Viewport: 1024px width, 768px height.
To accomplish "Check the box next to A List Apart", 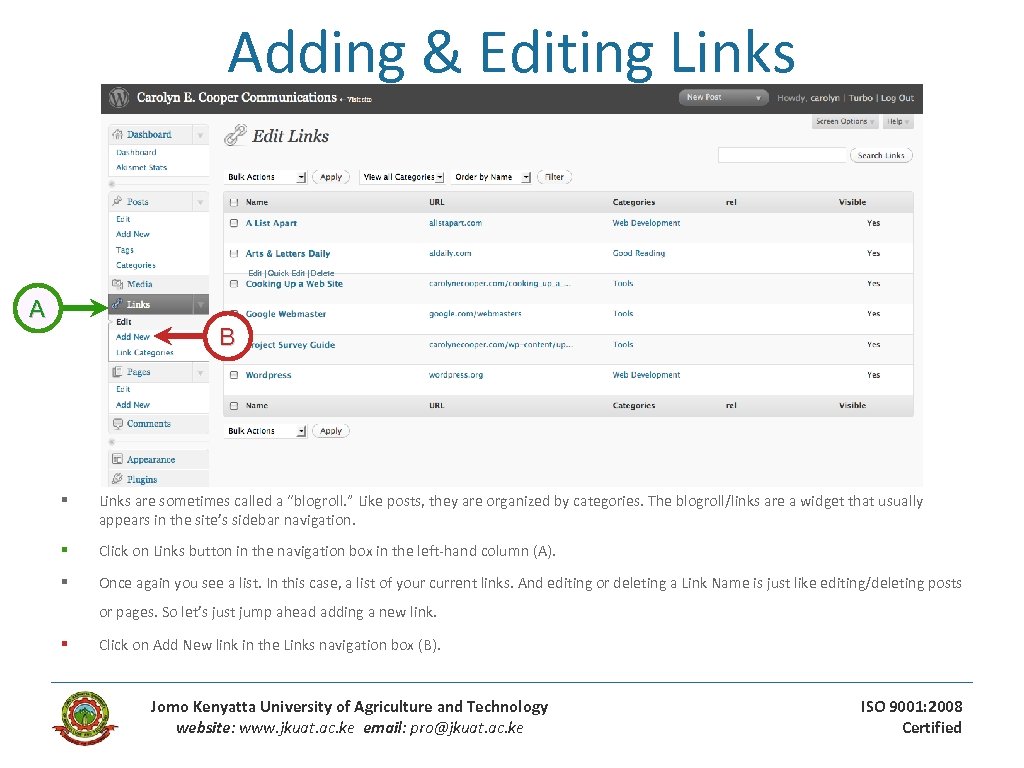I will click(x=233, y=223).
